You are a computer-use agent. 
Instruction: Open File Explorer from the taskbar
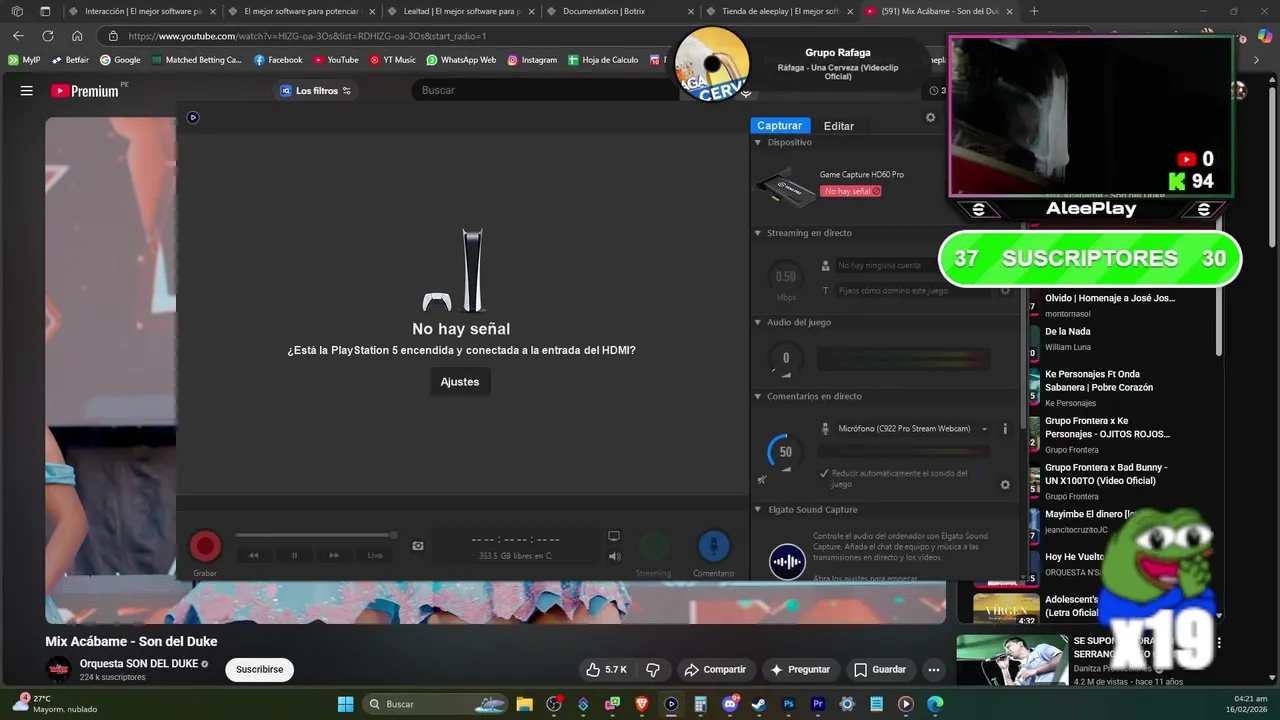(524, 704)
